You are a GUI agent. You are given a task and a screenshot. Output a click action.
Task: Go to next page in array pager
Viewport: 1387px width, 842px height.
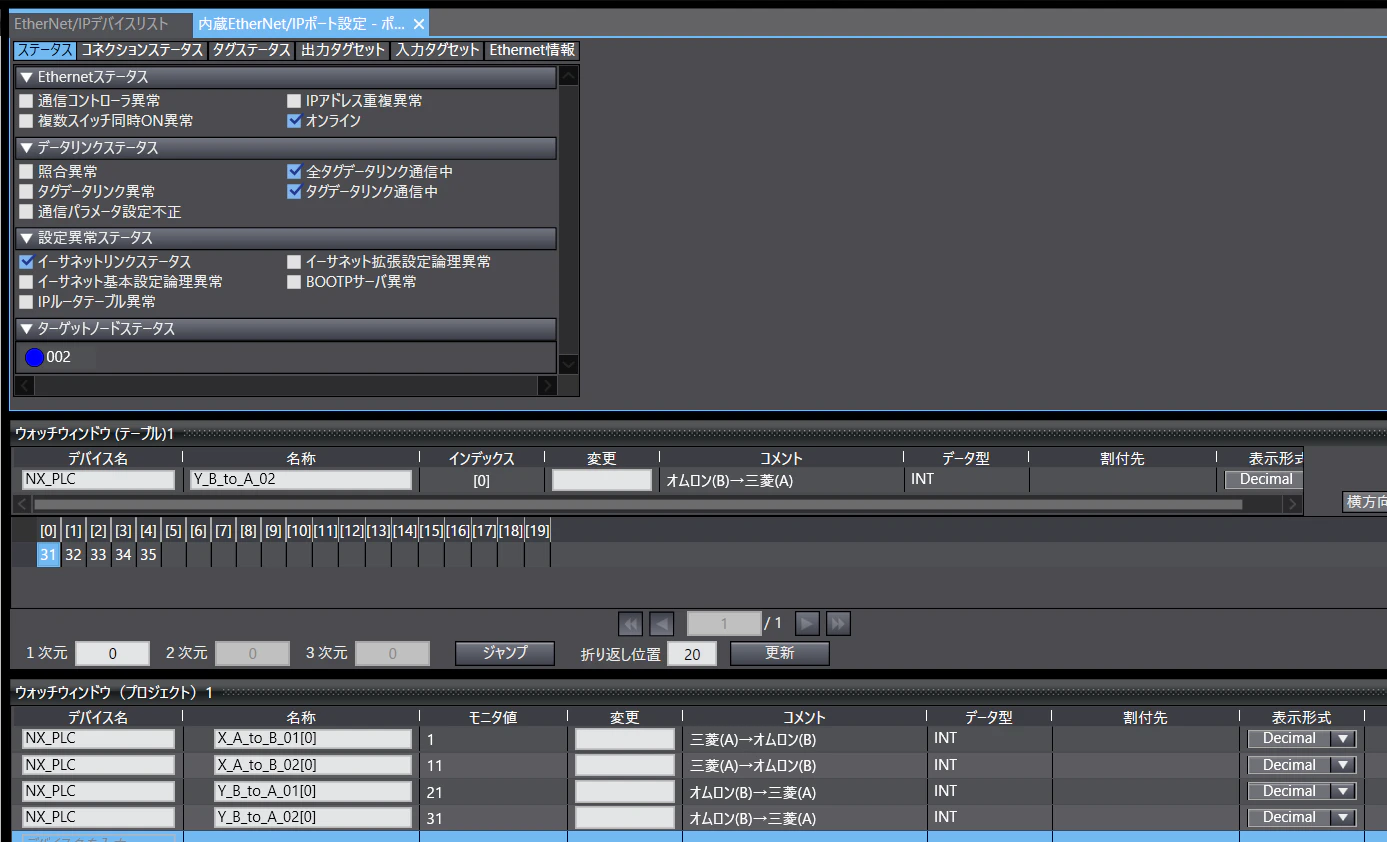tap(808, 624)
